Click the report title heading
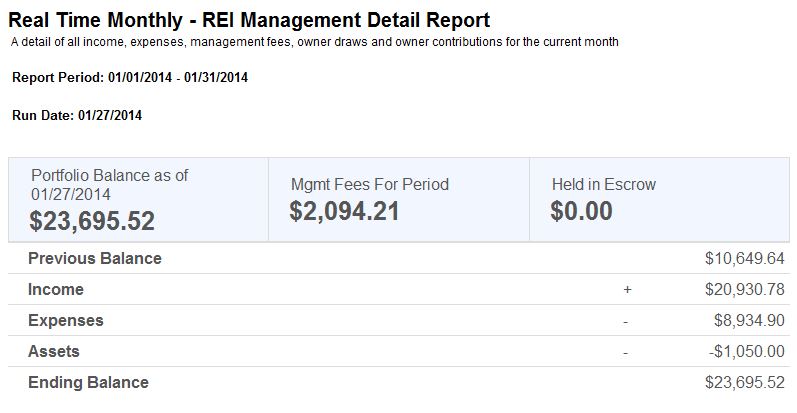797x413 pixels. click(249, 20)
